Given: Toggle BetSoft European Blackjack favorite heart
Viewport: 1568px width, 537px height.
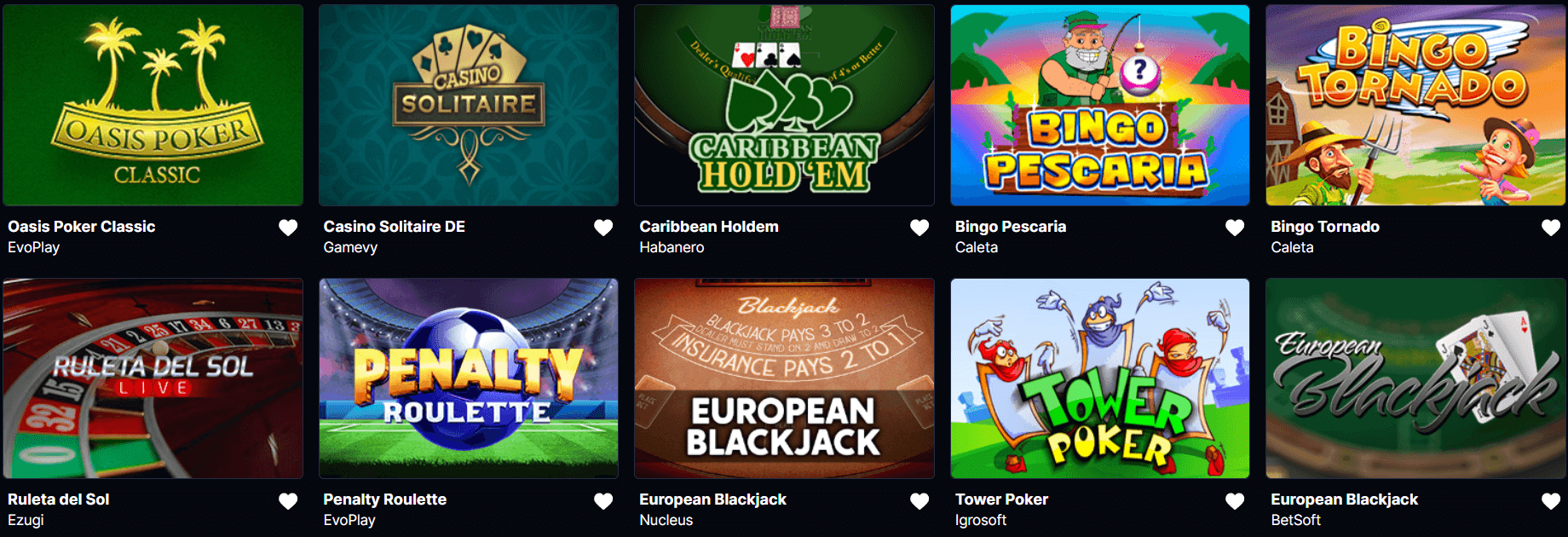Looking at the screenshot, I should pos(1551,501).
